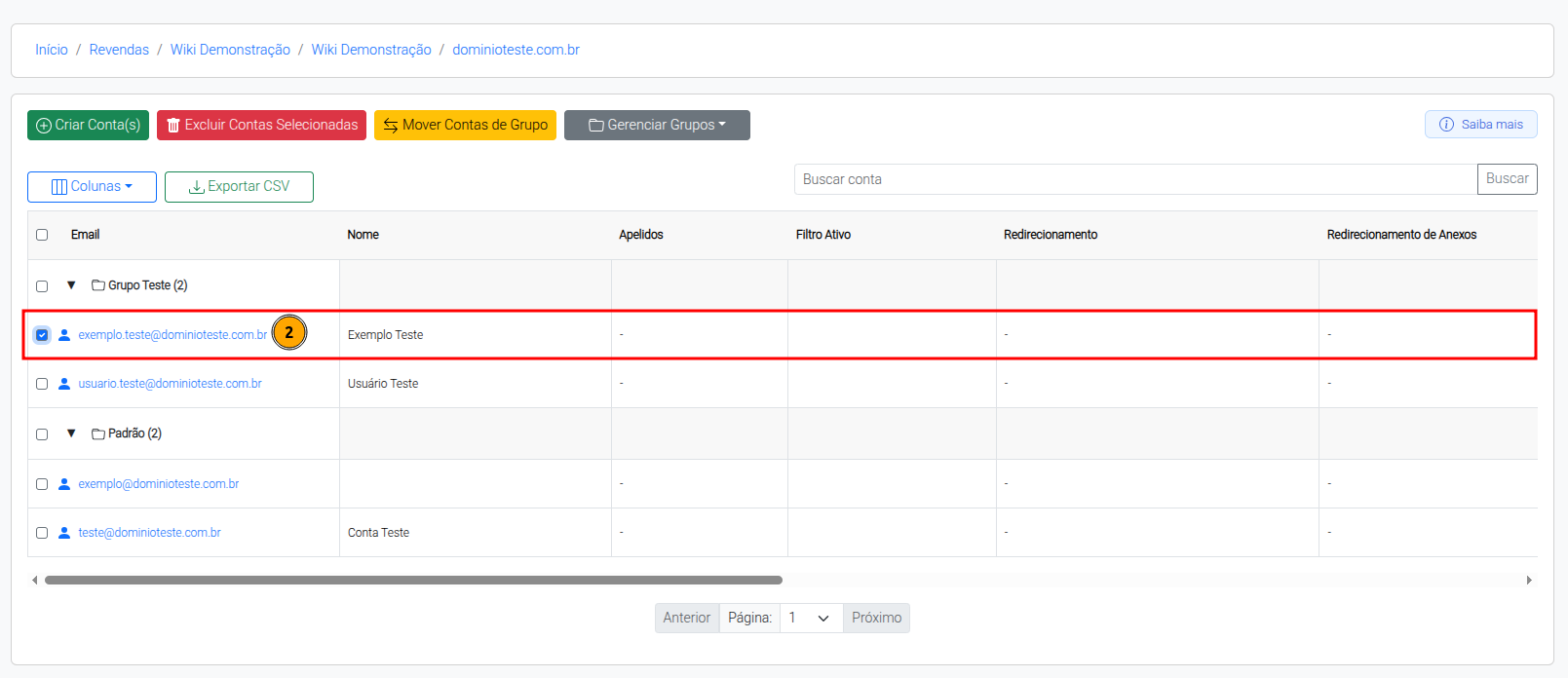Screen dimensions: 1568x678
Task: Open exemplo@dominioteste.com.br account link
Action: pyautogui.click(x=159, y=484)
